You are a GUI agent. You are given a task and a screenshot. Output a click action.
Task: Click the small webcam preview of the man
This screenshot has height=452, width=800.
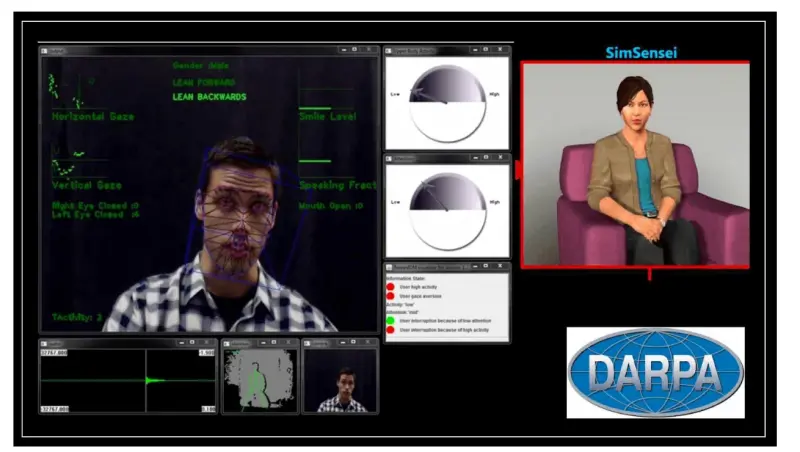click(x=340, y=381)
